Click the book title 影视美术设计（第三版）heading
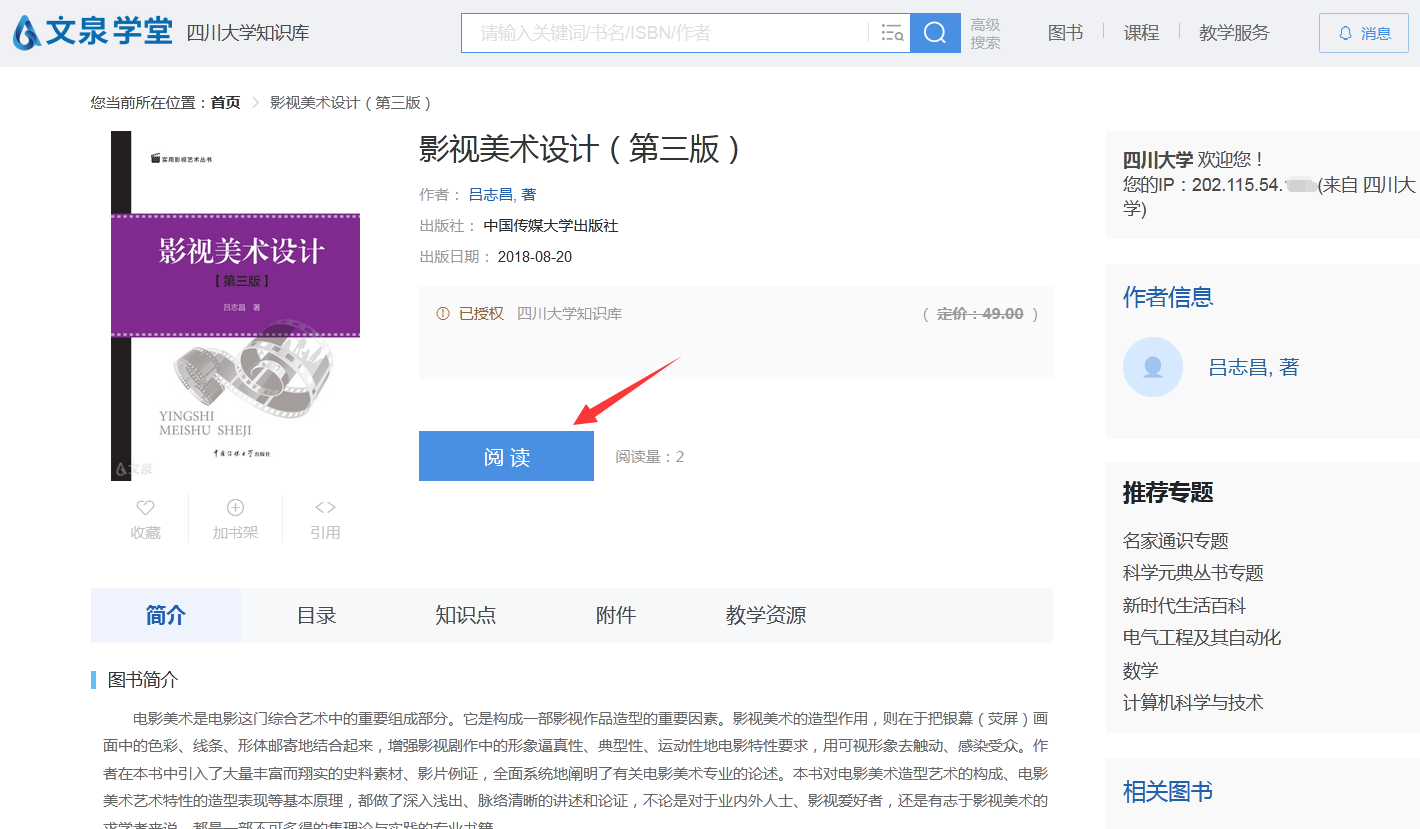Image resolution: width=1420 pixels, height=829 pixels. [x=582, y=149]
